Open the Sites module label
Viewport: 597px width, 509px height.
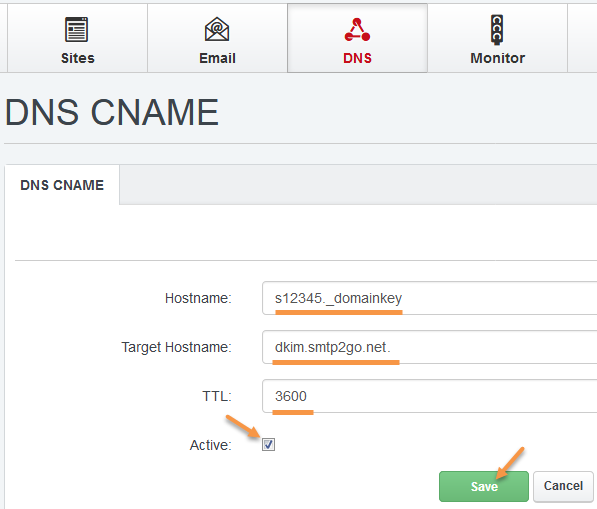tap(78, 58)
